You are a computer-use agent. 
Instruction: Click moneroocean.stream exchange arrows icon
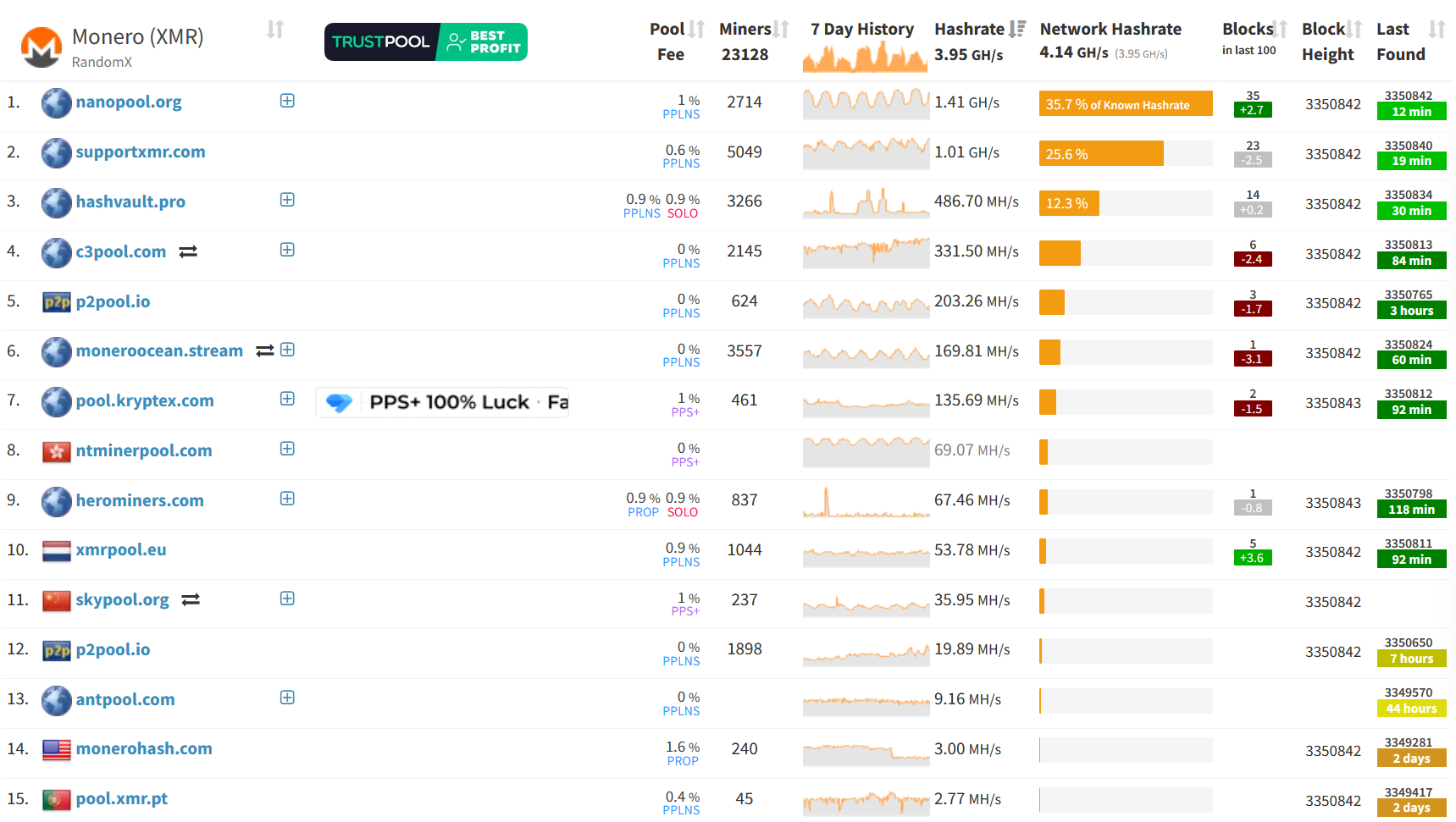pos(265,350)
